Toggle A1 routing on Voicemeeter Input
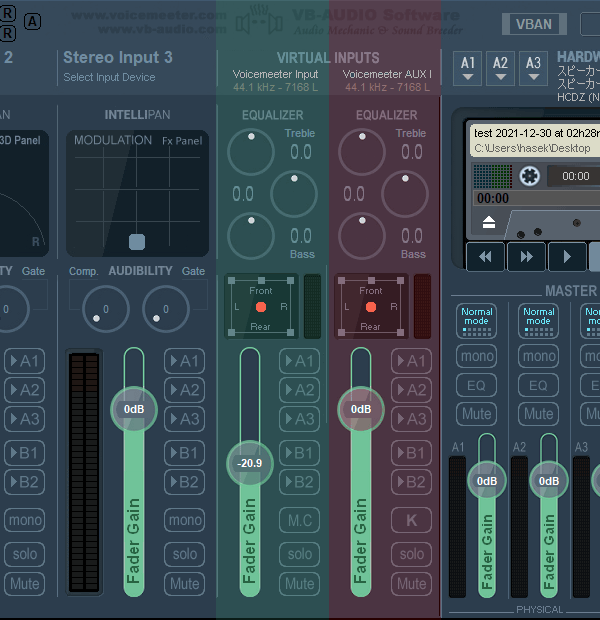The image size is (600, 620). tap(299, 361)
